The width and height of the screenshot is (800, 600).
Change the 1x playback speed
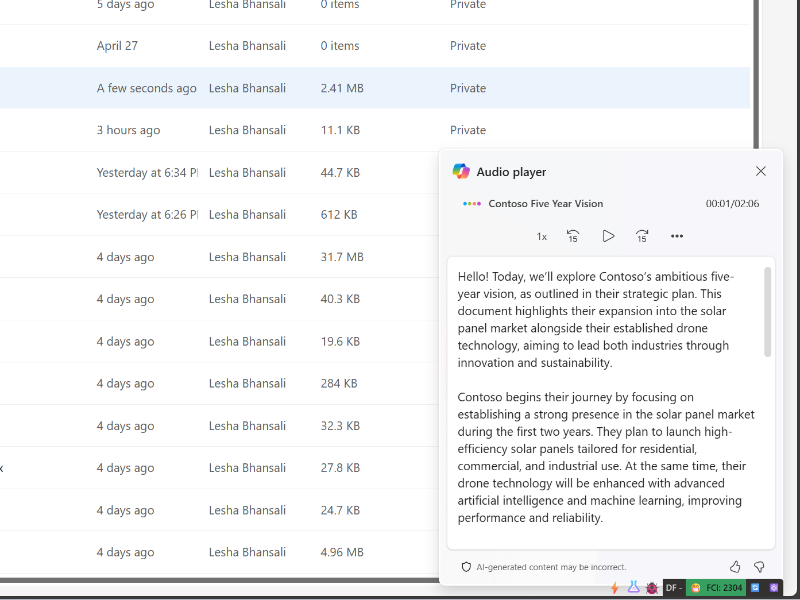click(x=541, y=236)
